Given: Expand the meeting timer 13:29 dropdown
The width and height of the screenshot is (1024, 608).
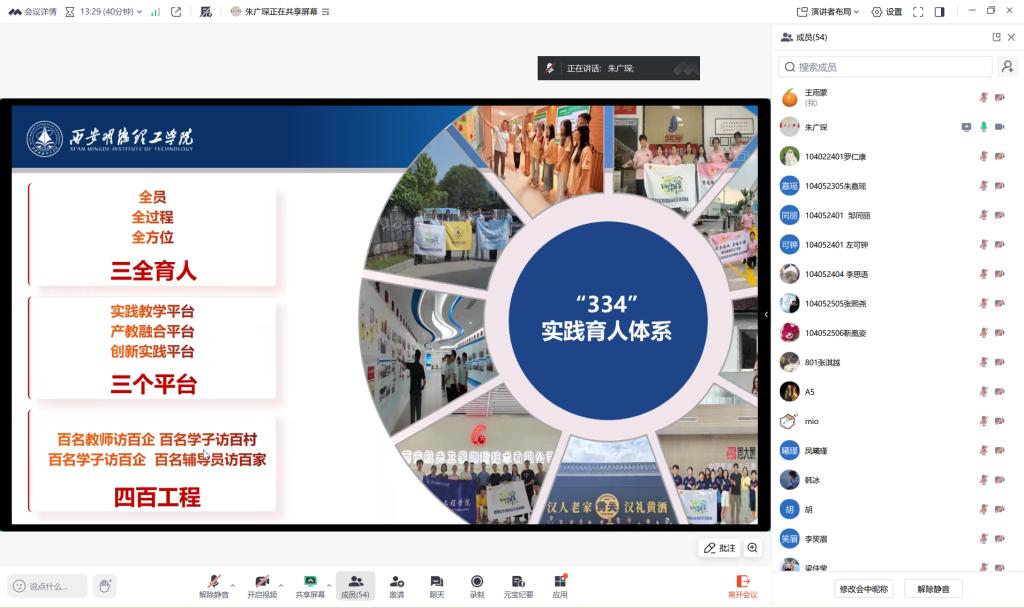Looking at the screenshot, I should [x=139, y=12].
